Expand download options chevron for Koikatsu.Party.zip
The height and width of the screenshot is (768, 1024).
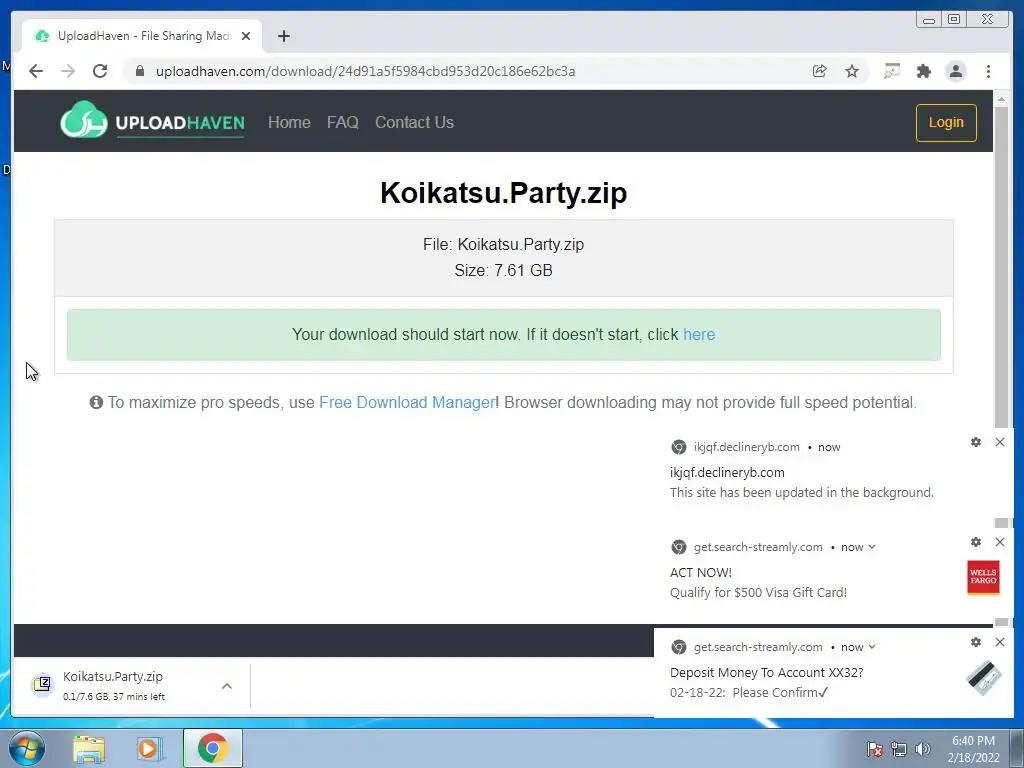click(x=227, y=686)
